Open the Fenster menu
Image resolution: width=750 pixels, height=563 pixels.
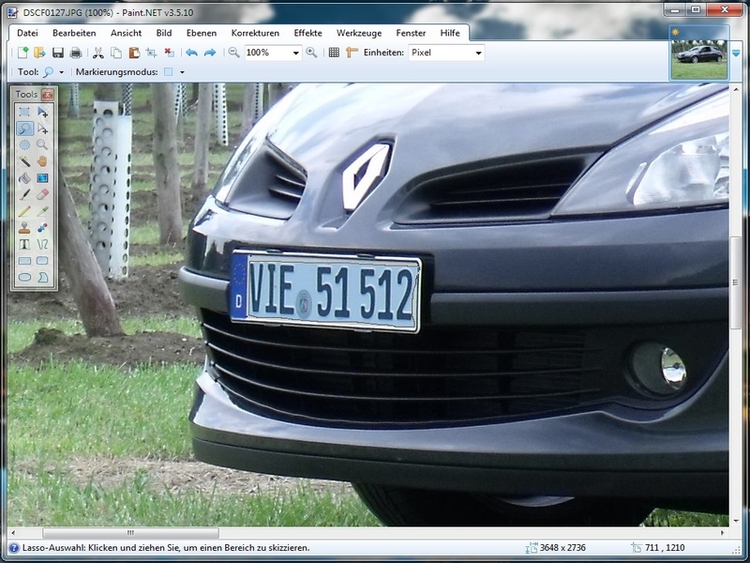pos(410,33)
